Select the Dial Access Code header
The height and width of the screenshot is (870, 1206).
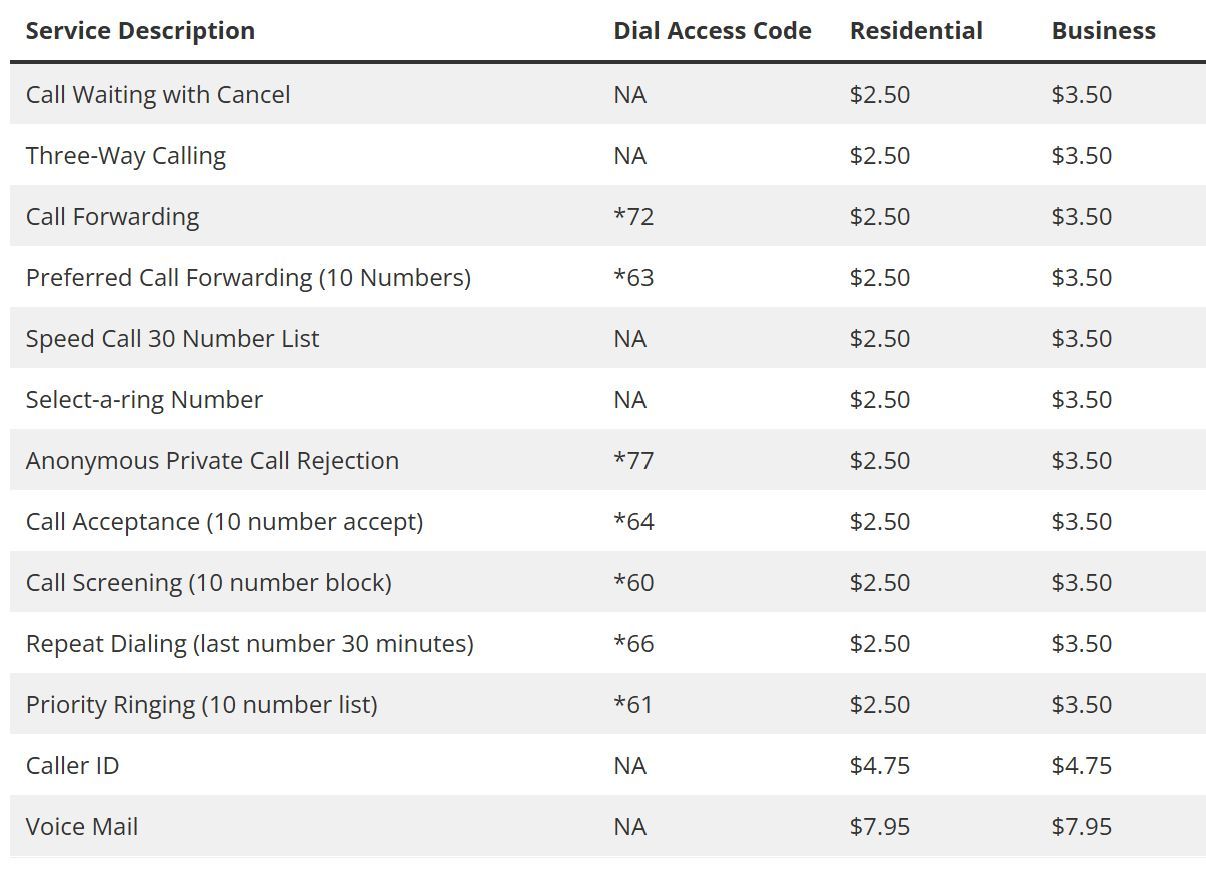coord(712,31)
